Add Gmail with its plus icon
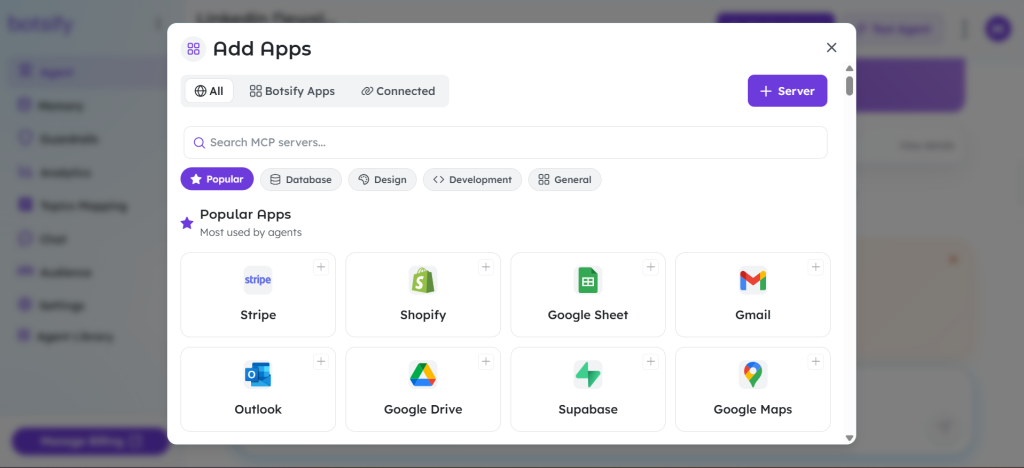 815,267
